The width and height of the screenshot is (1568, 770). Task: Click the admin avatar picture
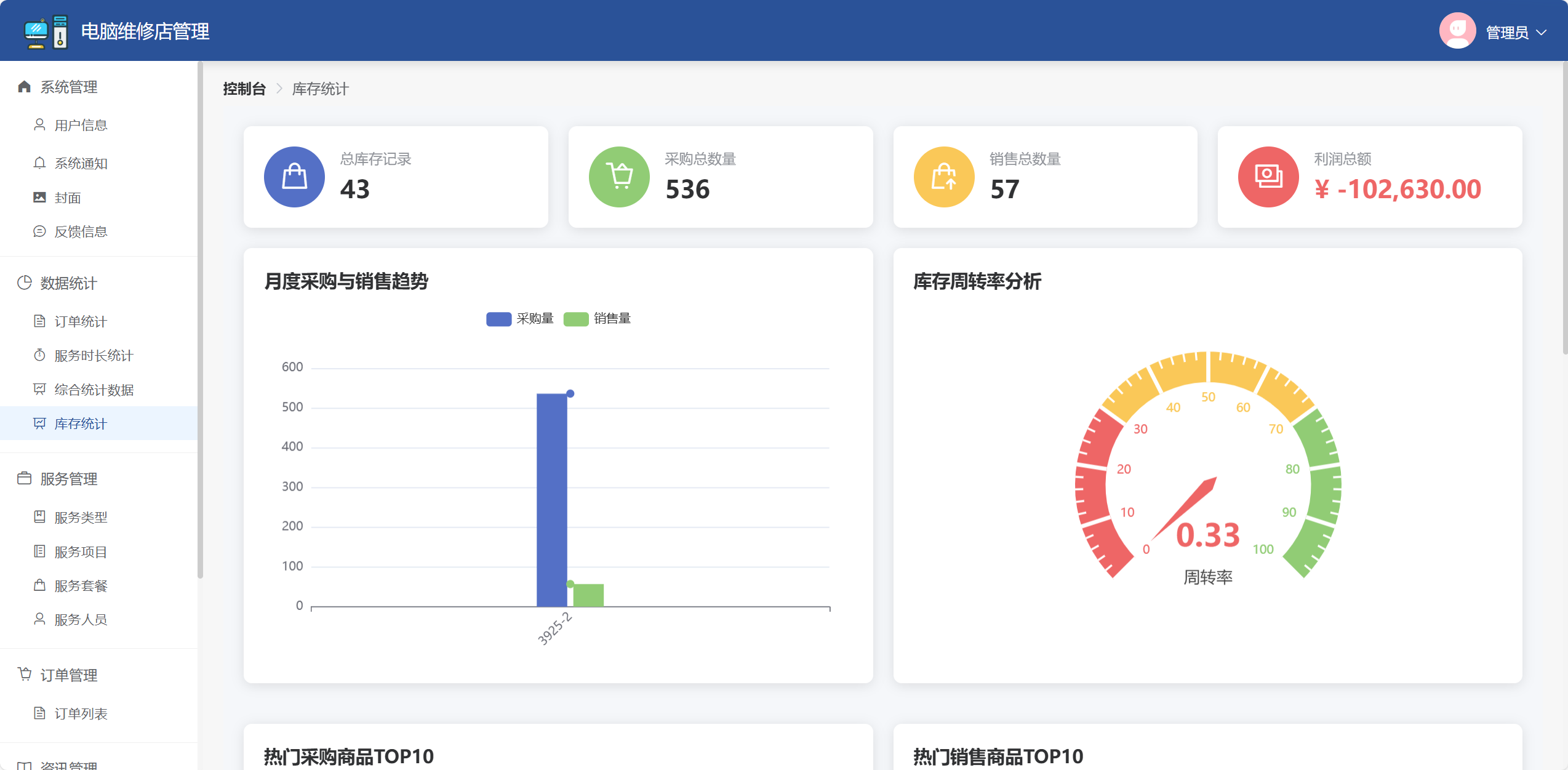click(1457, 31)
